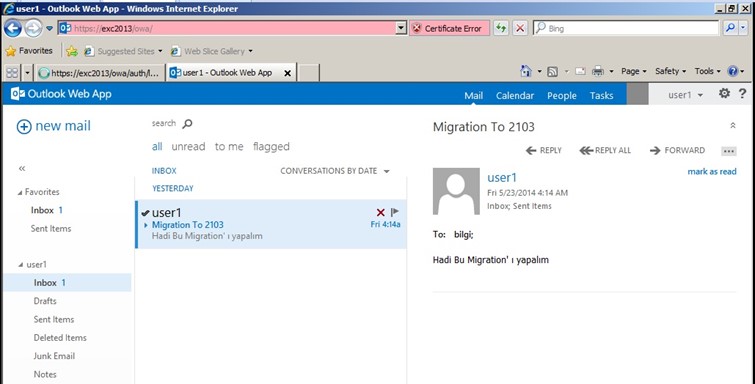Expand the address bar dropdown arrow
This screenshot has height=384, width=755.
pos(401,28)
